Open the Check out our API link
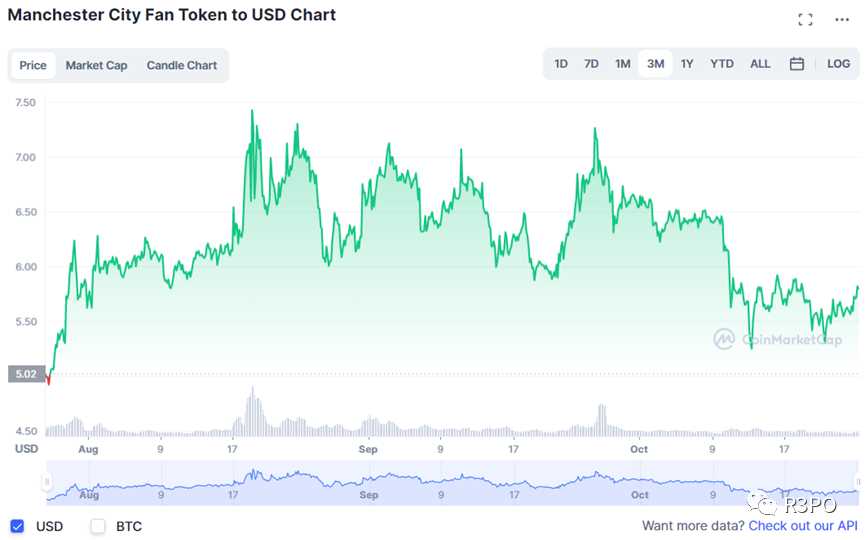Screen dimensions: 865x540 [802, 526]
